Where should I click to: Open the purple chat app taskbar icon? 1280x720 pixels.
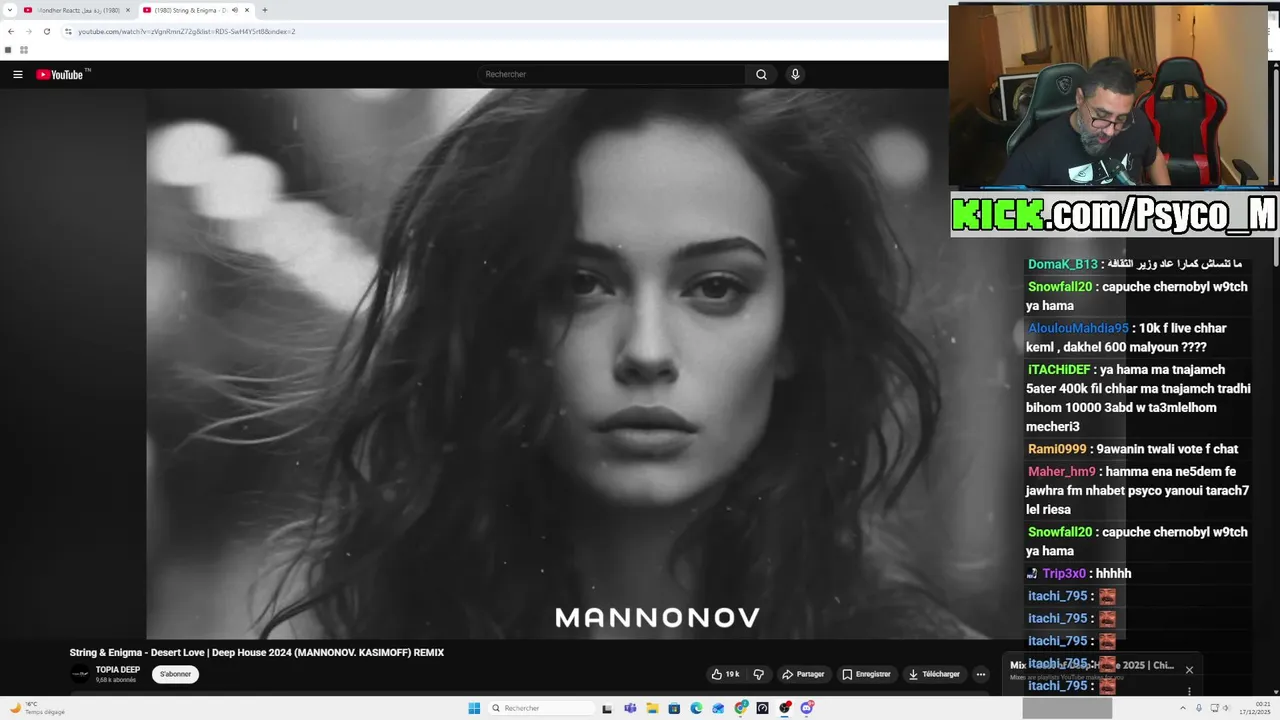(x=807, y=708)
